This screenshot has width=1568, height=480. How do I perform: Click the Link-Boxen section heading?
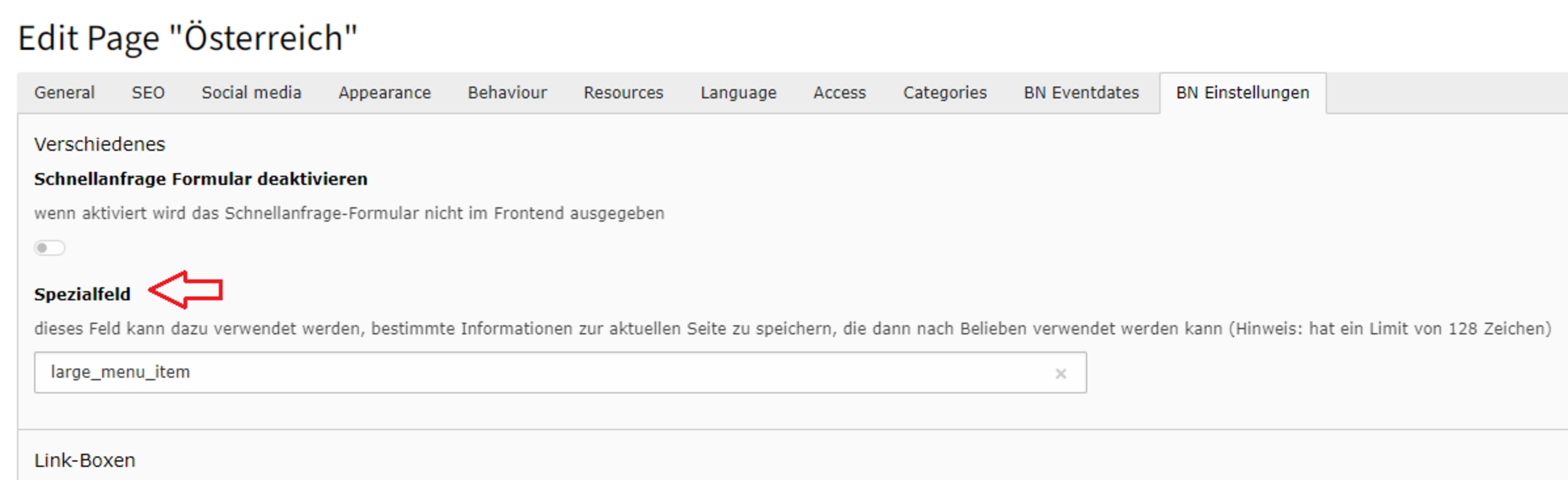[85, 460]
